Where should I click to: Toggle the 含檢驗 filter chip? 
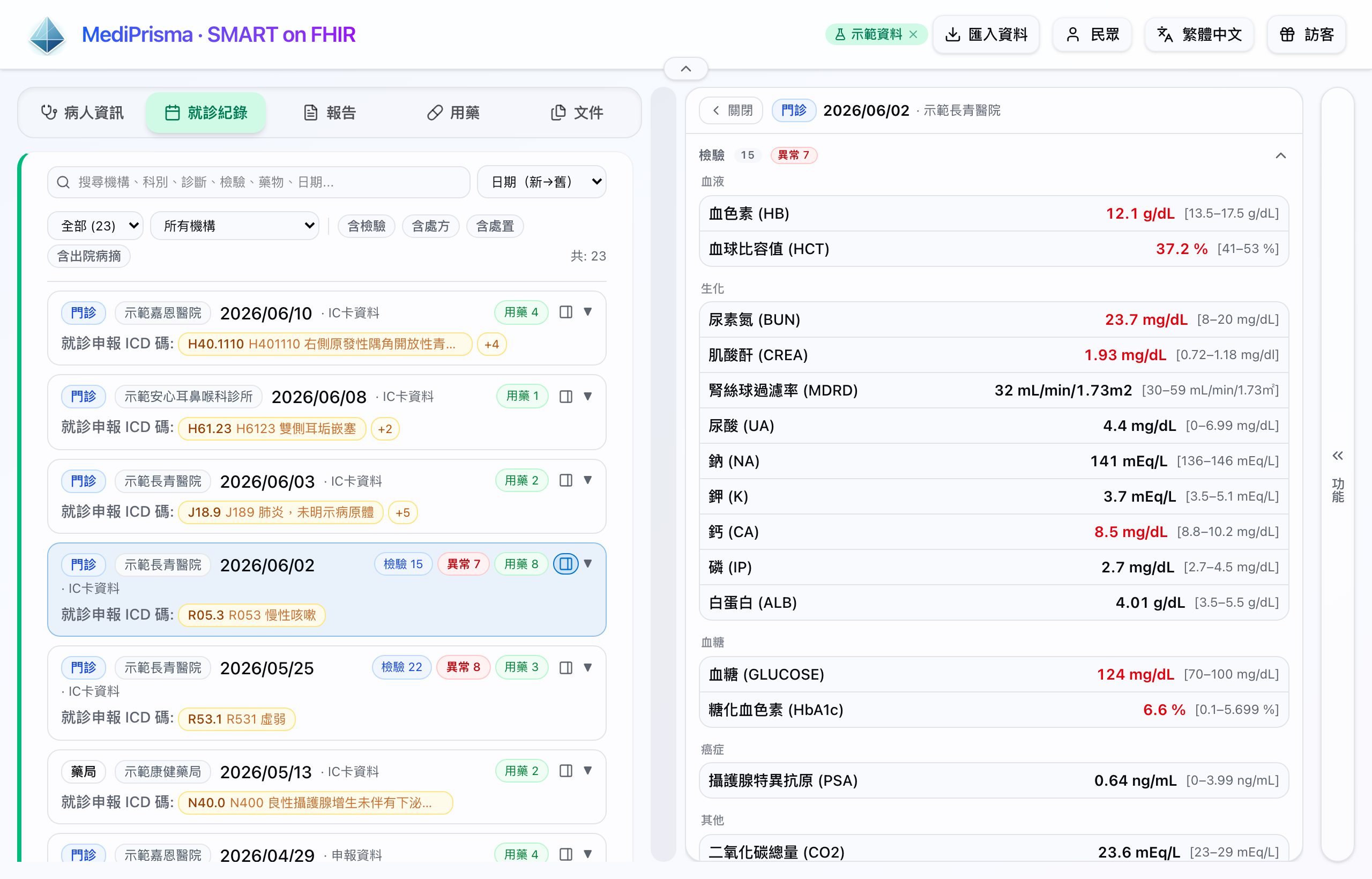coord(367,226)
